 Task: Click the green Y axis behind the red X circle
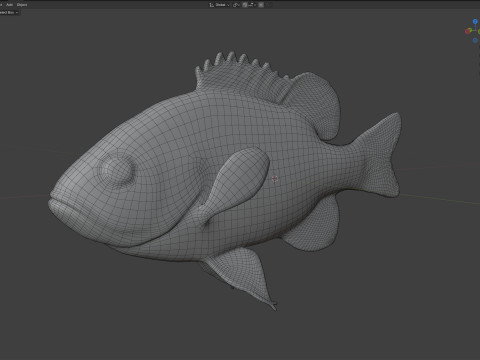tap(470, 30)
